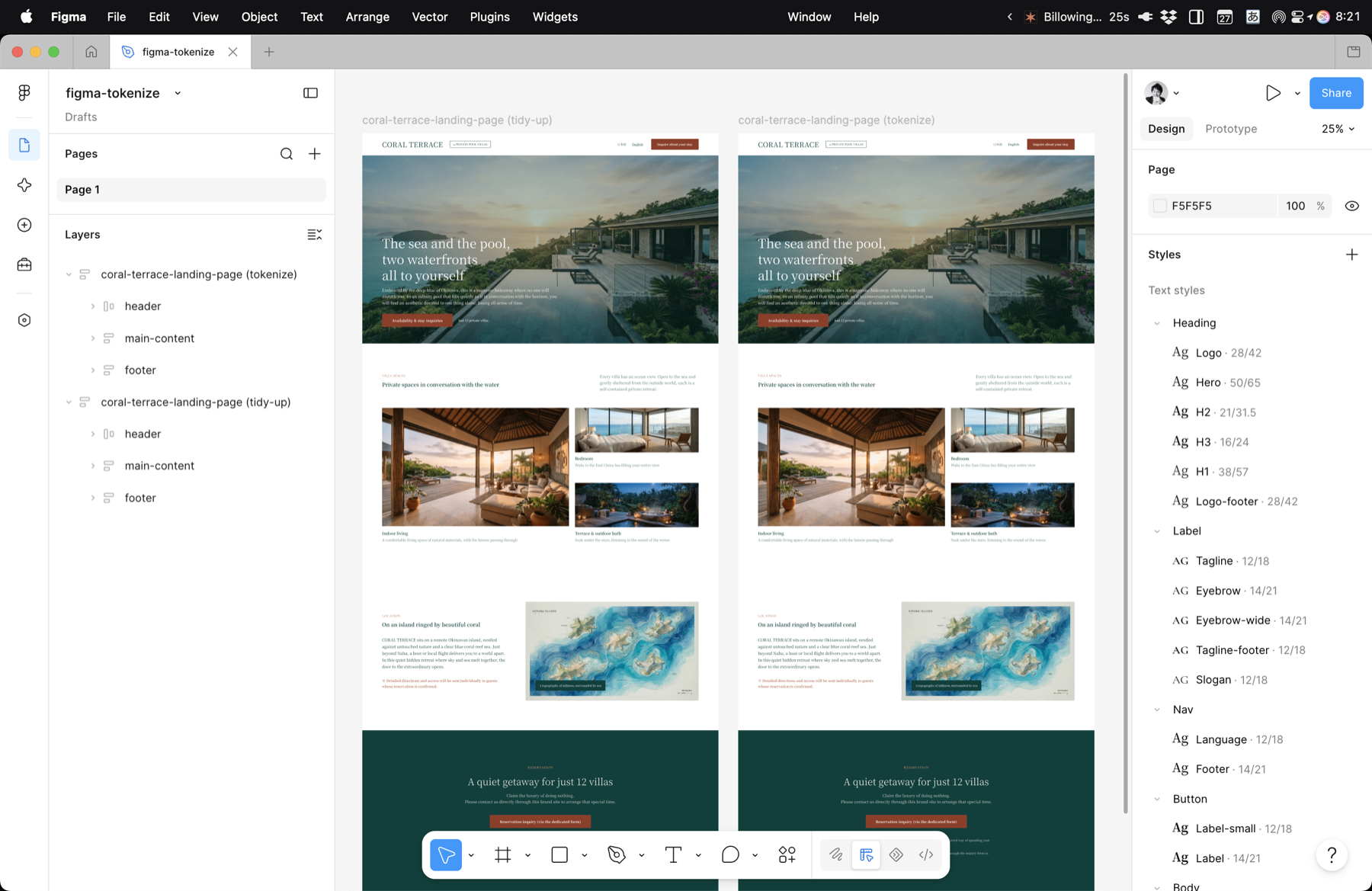Open shape tool options dropdown arrow
Image resolution: width=1372 pixels, height=891 pixels.
tap(585, 855)
